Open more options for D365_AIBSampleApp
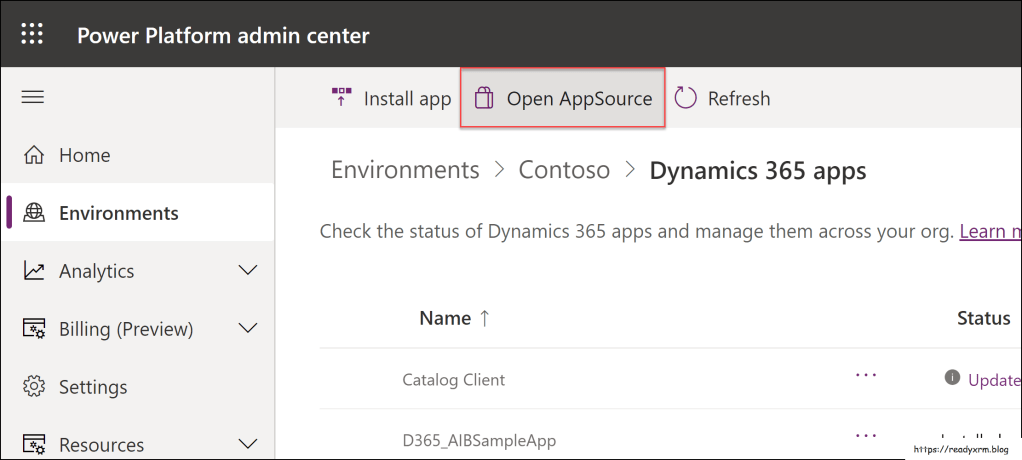The height and width of the screenshot is (460, 1022). tap(866, 436)
